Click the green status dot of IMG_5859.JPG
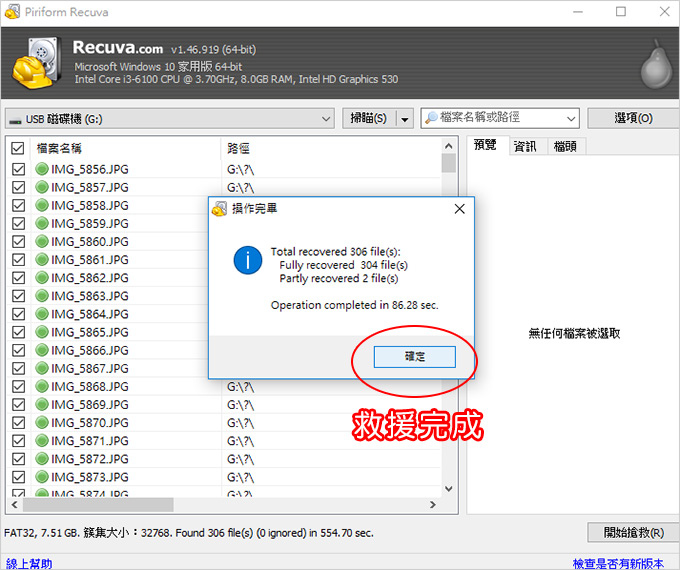Viewport: 680px width, 570px height. (42, 223)
